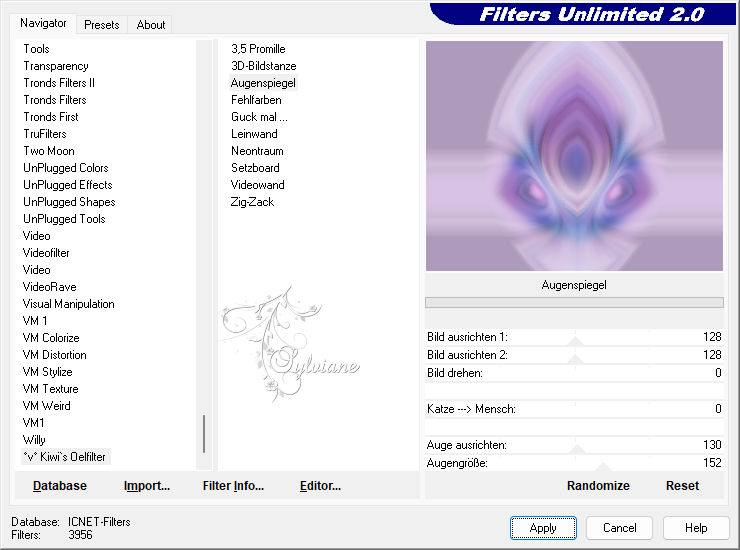The image size is (740, 550).
Task: Select VM1 category
Action: (x=34, y=423)
